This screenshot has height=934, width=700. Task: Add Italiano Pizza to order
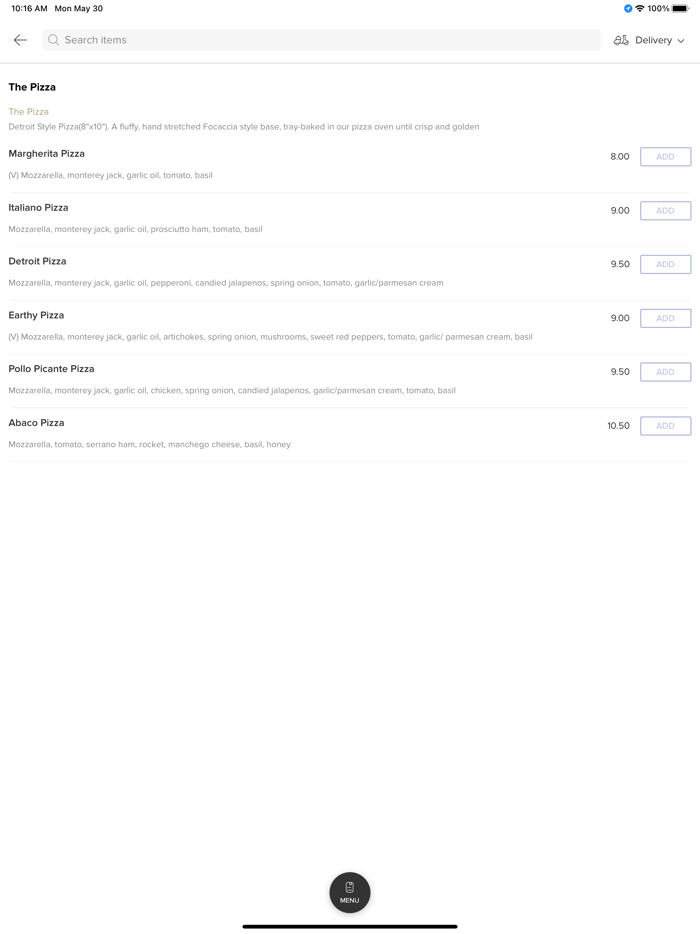tap(665, 211)
